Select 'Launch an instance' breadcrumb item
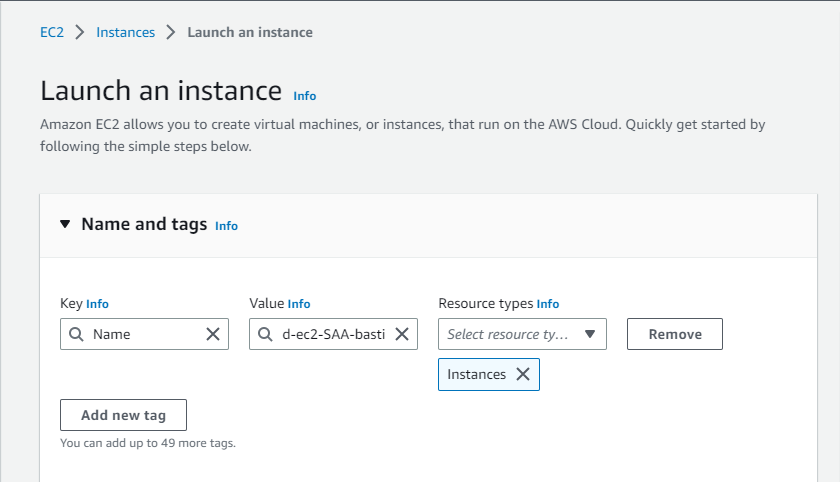The width and height of the screenshot is (840, 482). (250, 32)
